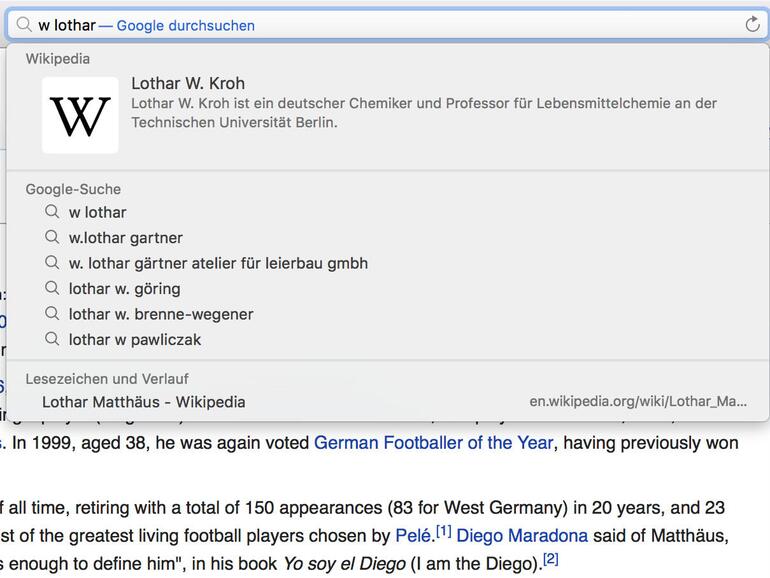Viewport: 770px width, 578px height.
Task: Open the 'German Footballer of the Year' link
Action: tap(433, 442)
